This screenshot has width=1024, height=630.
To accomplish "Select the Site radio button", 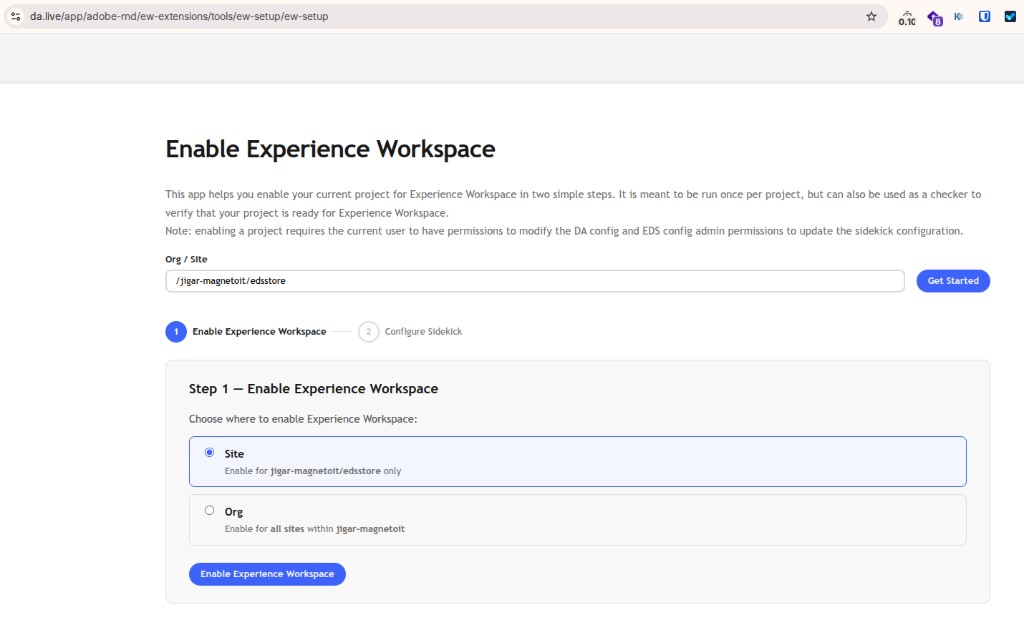I will click(x=209, y=452).
